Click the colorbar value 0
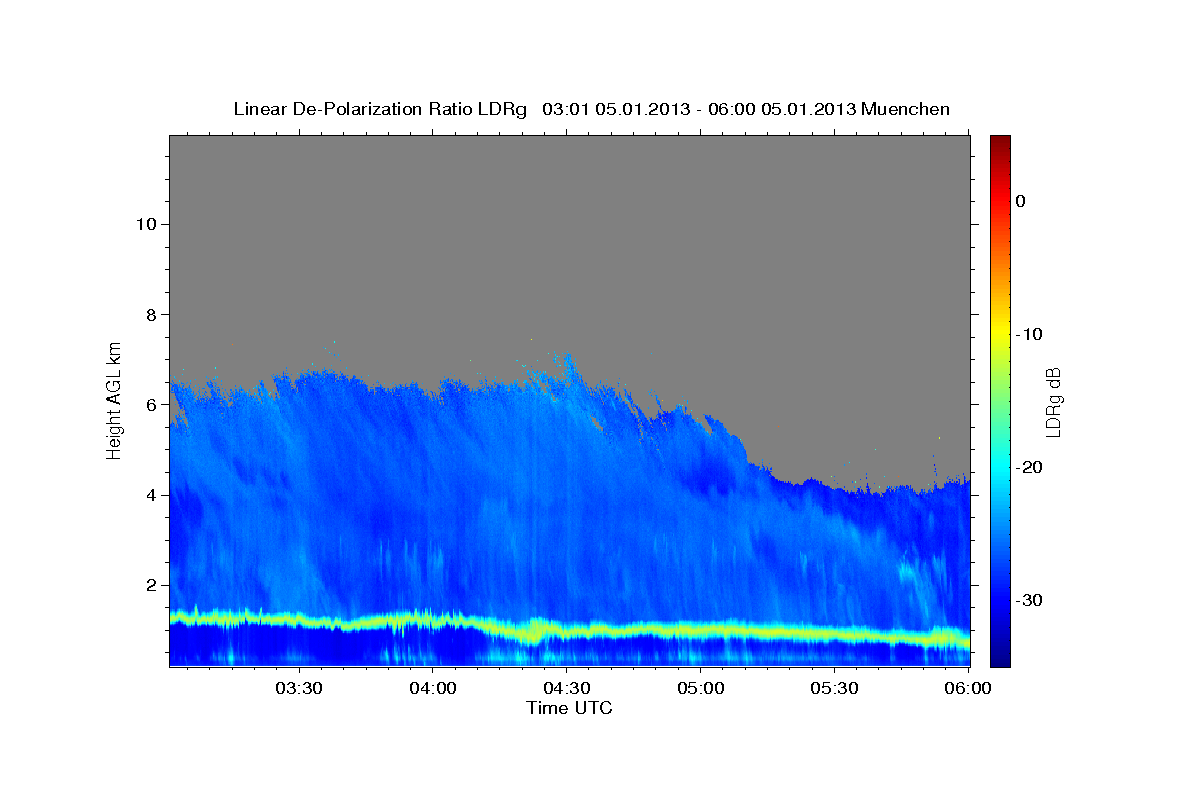Viewport: 1200px width, 800px height. [x=1021, y=201]
